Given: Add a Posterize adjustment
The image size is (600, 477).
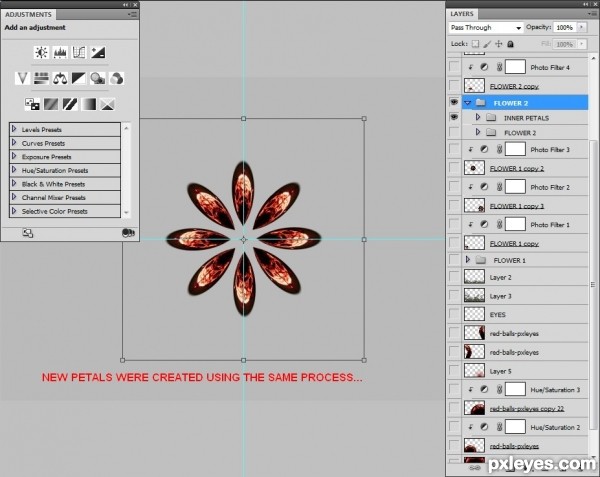Looking at the screenshot, I should point(51,104).
